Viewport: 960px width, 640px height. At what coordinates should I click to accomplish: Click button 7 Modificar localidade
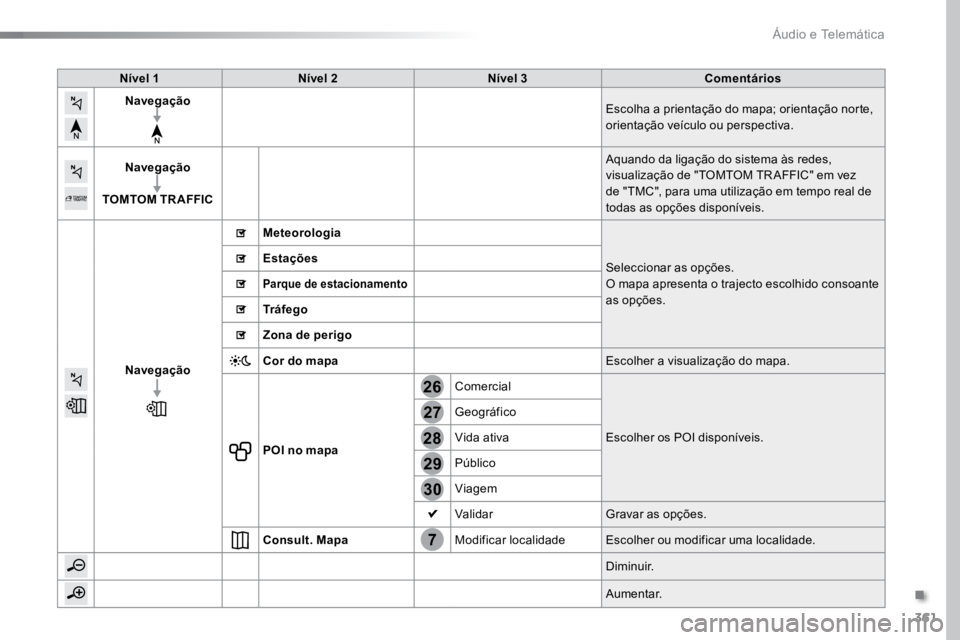click(432, 540)
